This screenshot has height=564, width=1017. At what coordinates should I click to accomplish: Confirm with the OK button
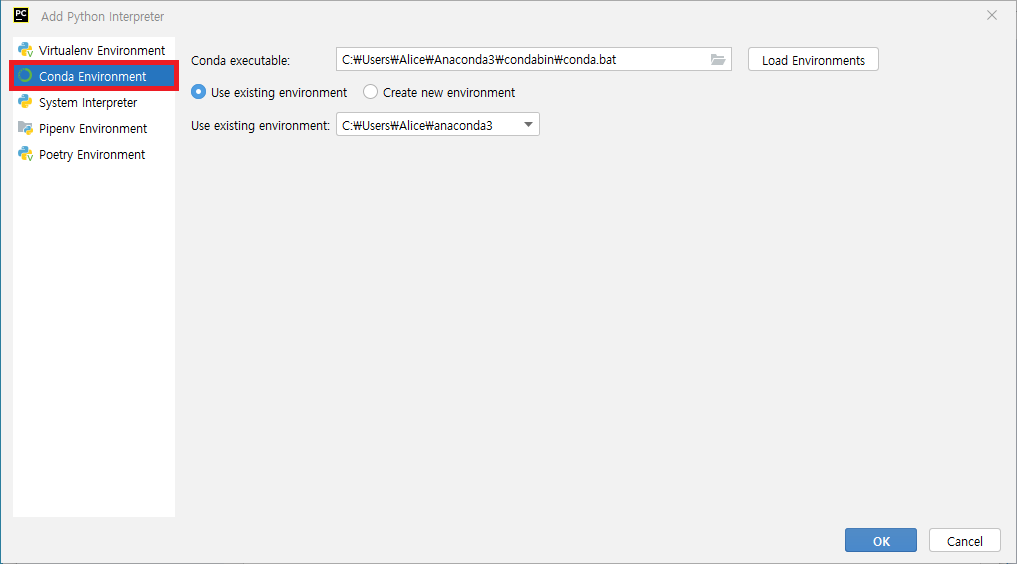click(880, 541)
